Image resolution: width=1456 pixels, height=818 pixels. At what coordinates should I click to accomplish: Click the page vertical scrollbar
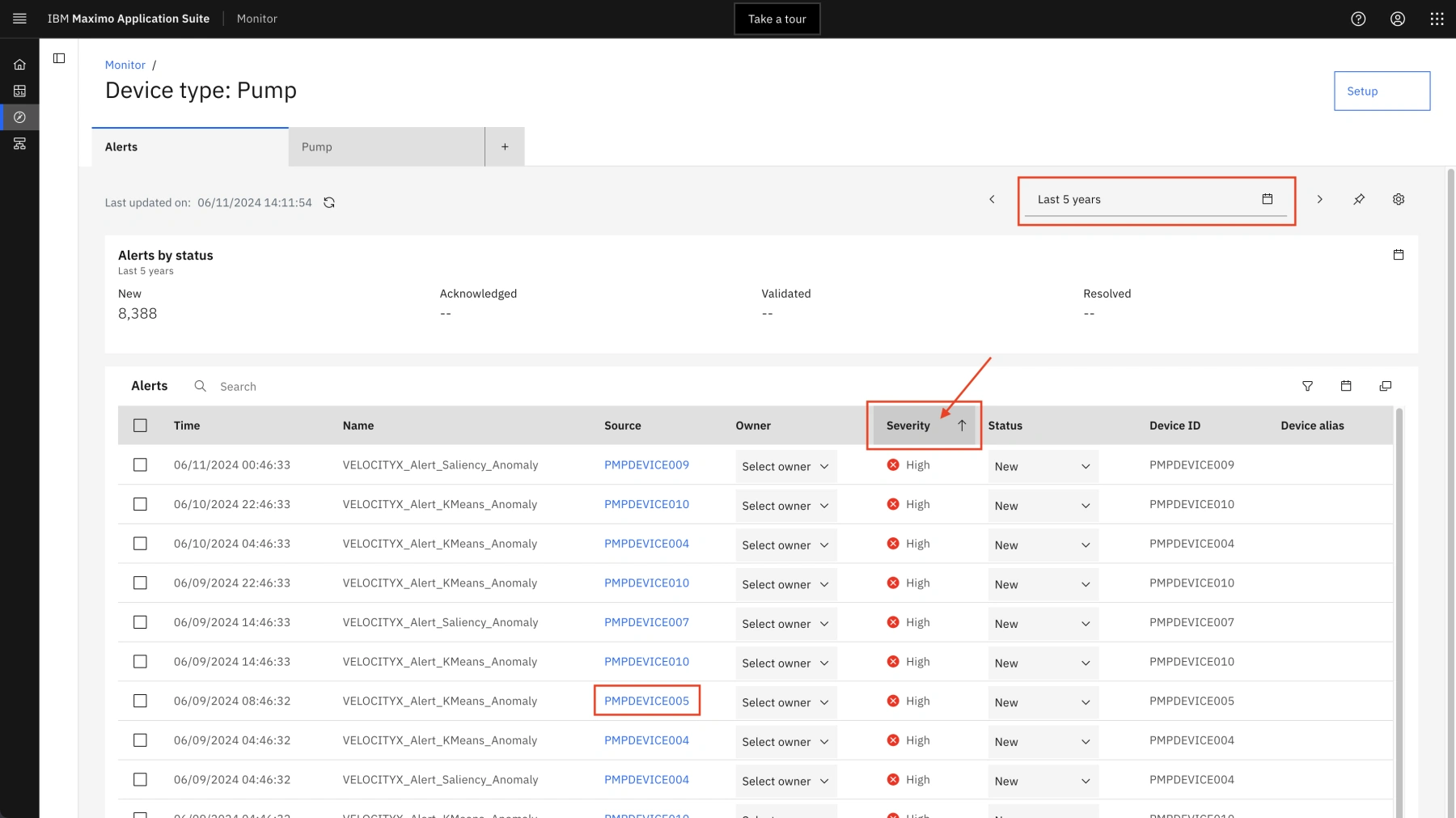[x=1450, y=492]
